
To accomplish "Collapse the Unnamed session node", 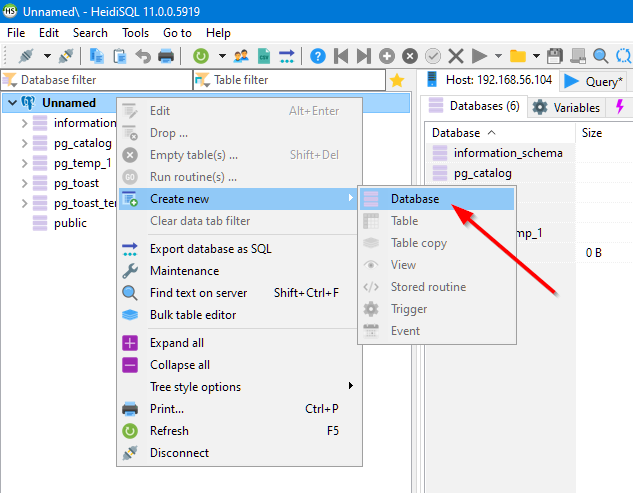I will tap(11, 103).
